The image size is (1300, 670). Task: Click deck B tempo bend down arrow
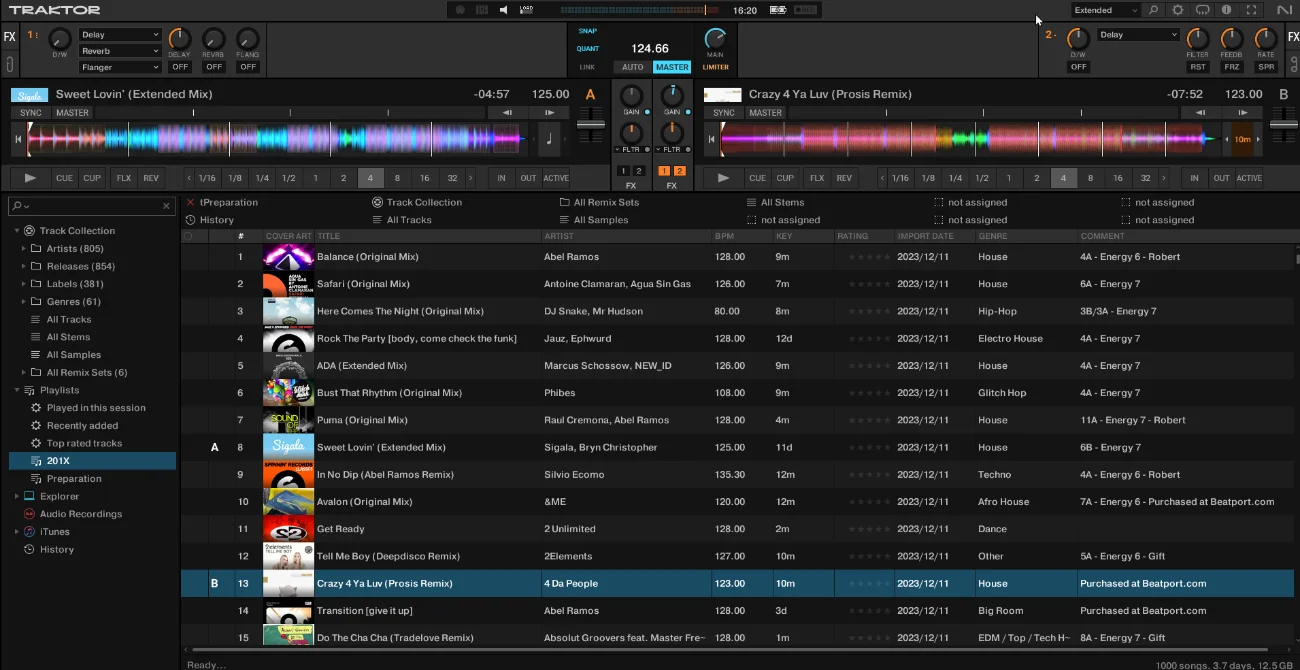[1200, 113]
